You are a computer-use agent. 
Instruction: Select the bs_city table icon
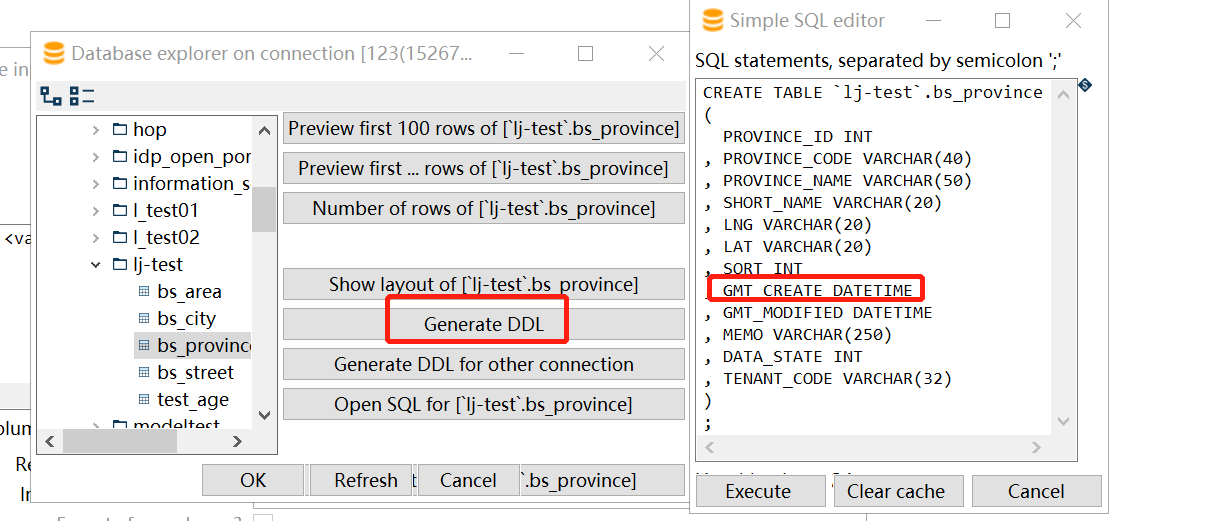coord(142,319)
